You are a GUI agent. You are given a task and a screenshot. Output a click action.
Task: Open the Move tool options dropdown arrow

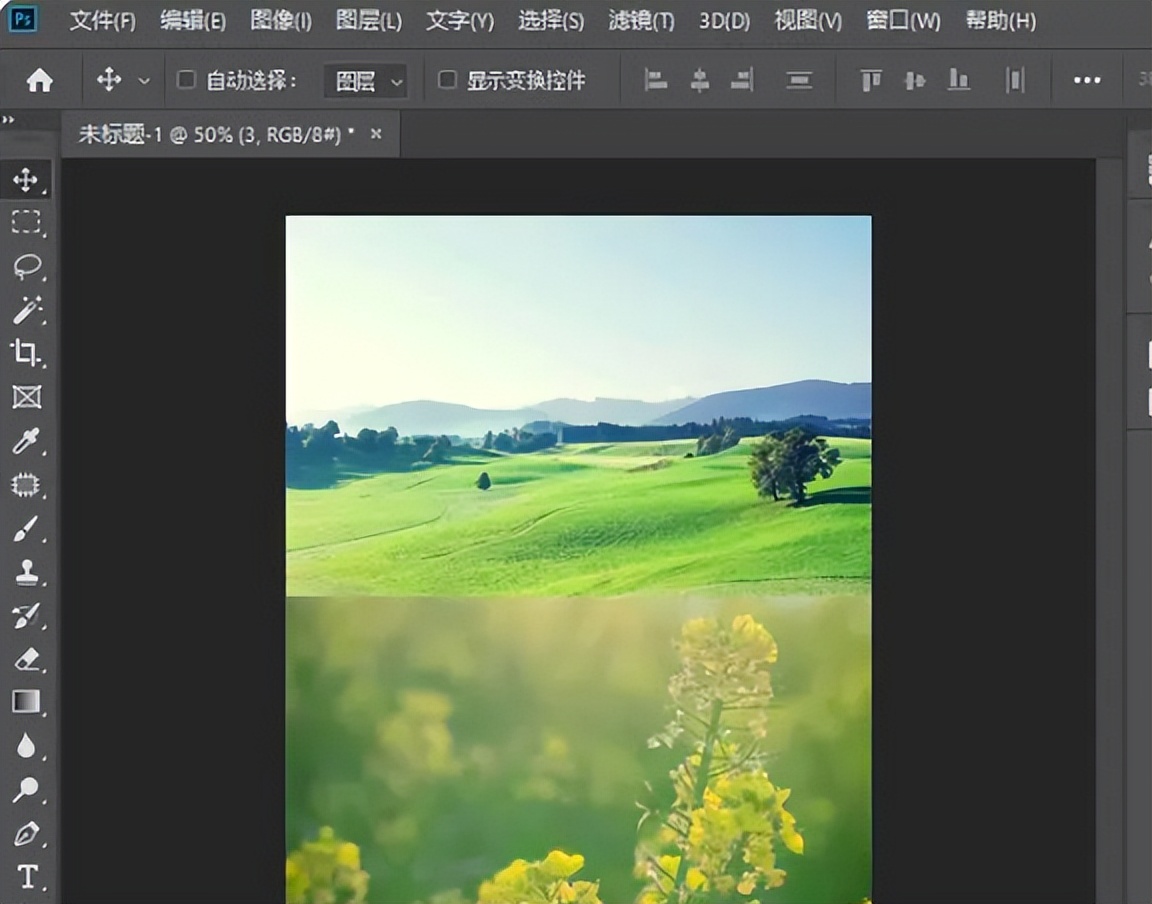[x=143, y=80]
